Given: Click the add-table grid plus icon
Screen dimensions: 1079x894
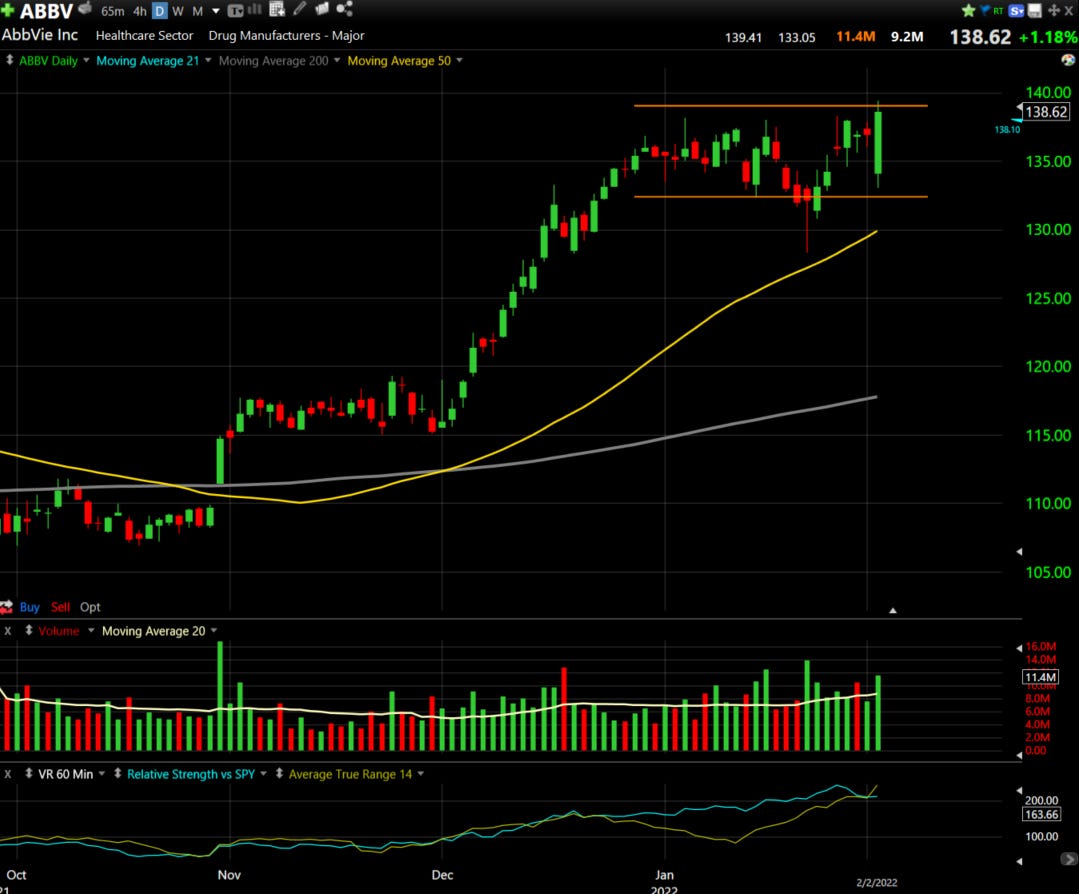Looking at the screenshot, I should pos(277,9).
